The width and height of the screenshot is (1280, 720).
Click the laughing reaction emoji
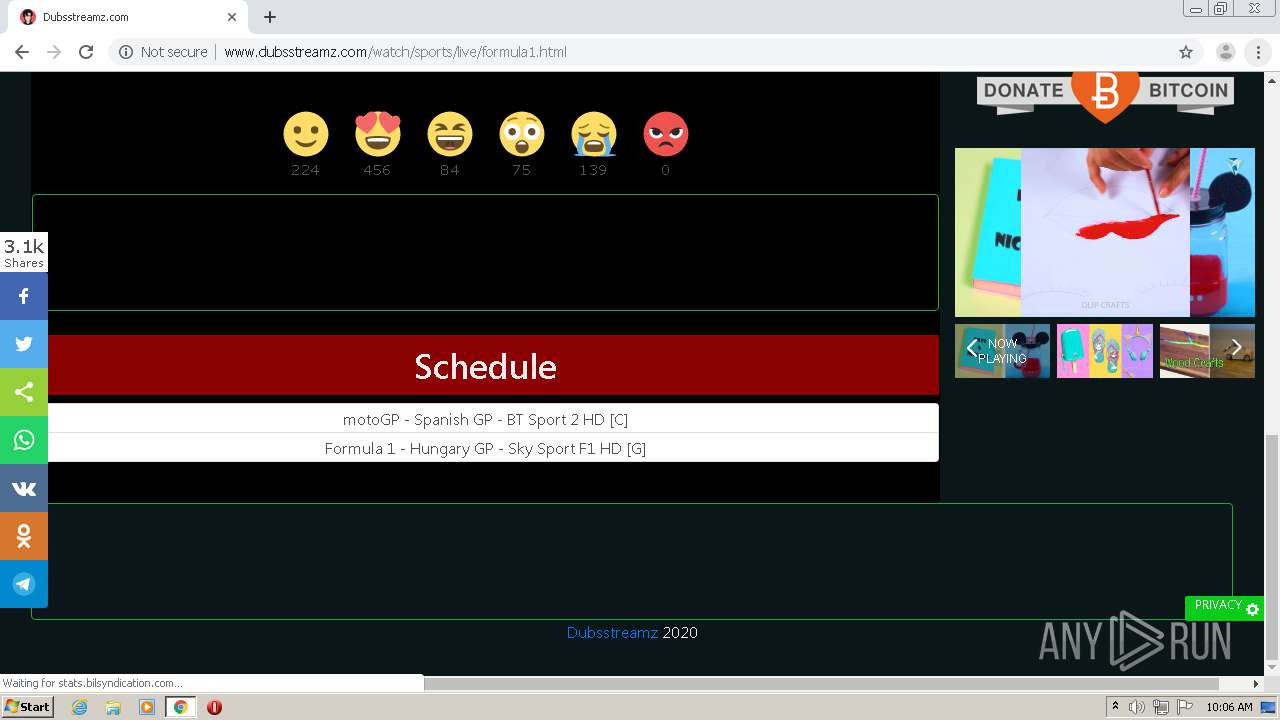[x=449, y=134]
